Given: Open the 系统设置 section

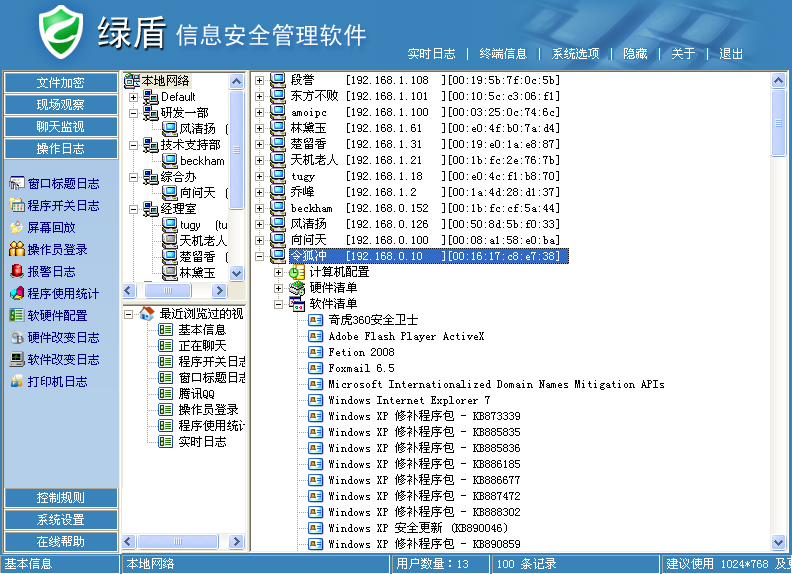Looking at the screenshot, I should [x=61, y=519].
